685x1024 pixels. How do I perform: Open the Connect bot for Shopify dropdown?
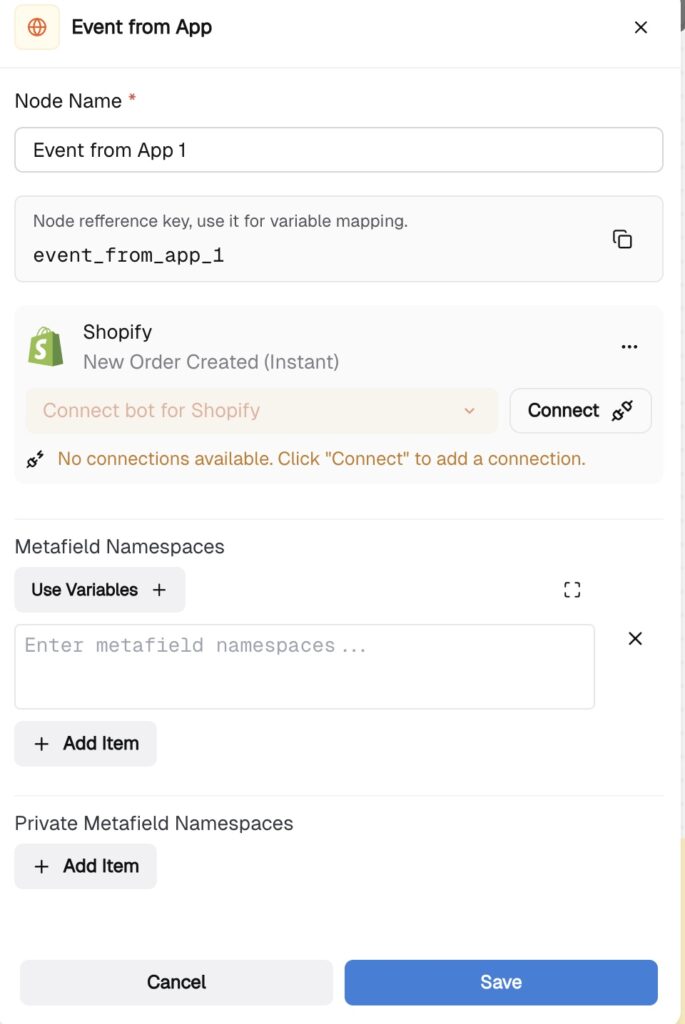[x=262, y=411]
